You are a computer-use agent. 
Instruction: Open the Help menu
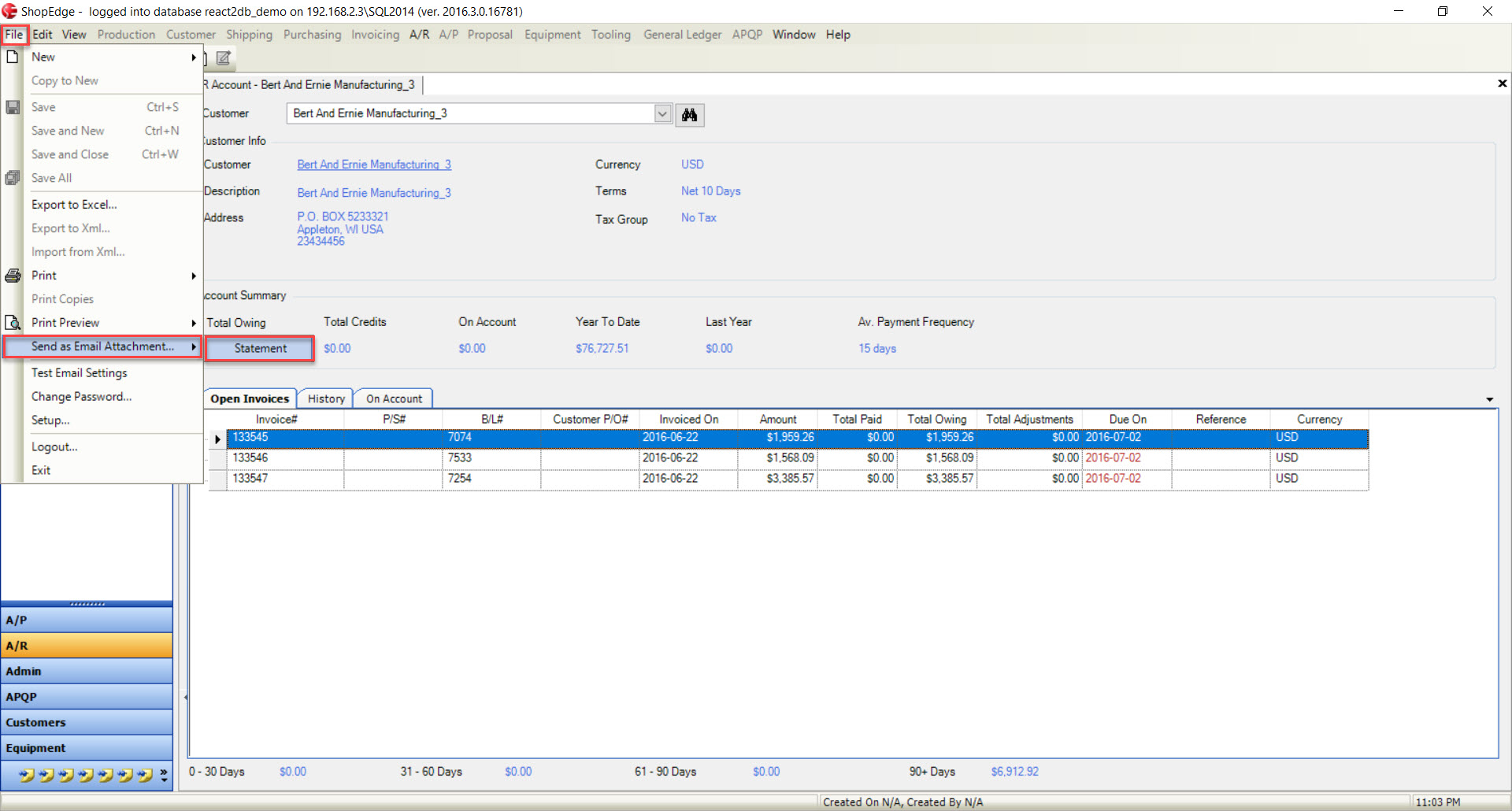(838, 35)
